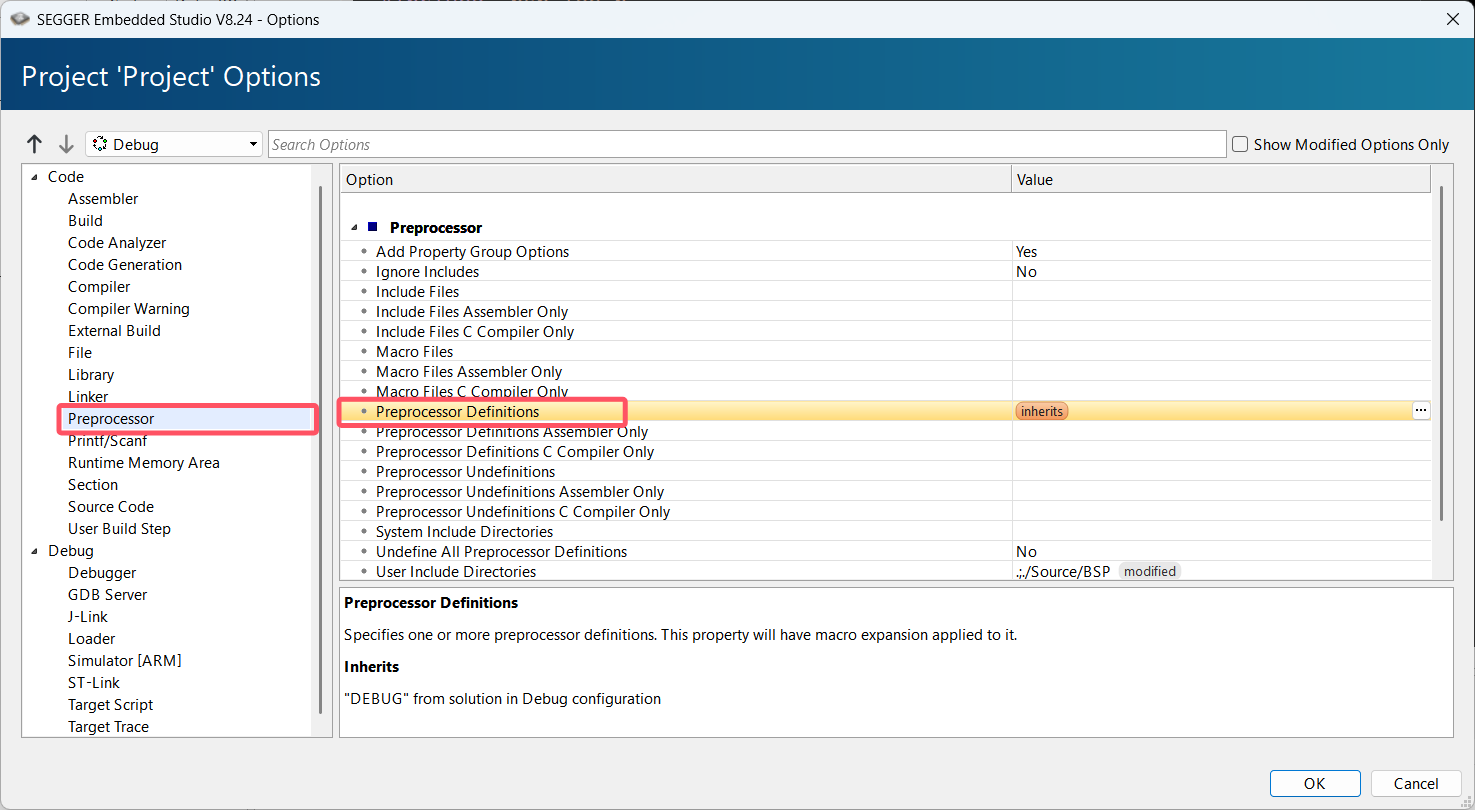
Task: Click the SEGGER app icon in title bar
Action: point(19,19)
